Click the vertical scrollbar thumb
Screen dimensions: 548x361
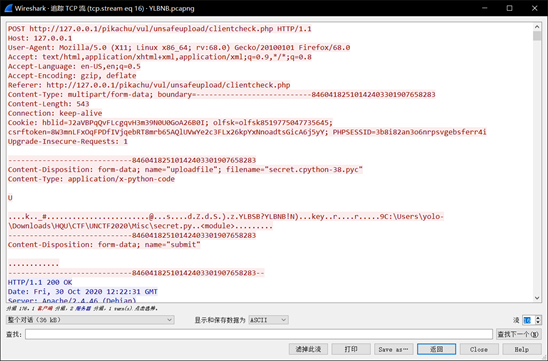pos(537,36)
